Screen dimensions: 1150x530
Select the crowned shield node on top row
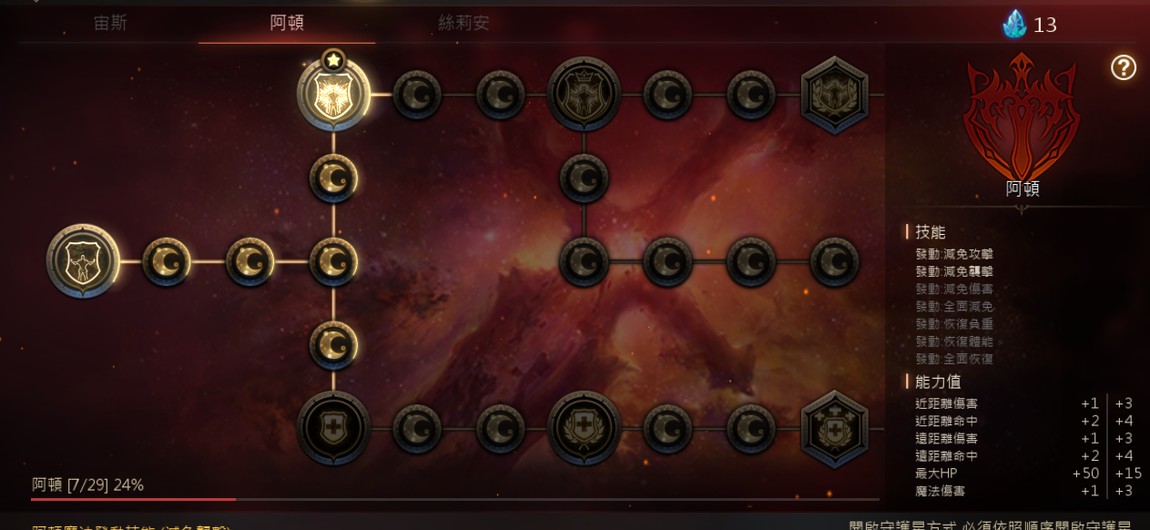pyautogui.click(x=584, y=95)
